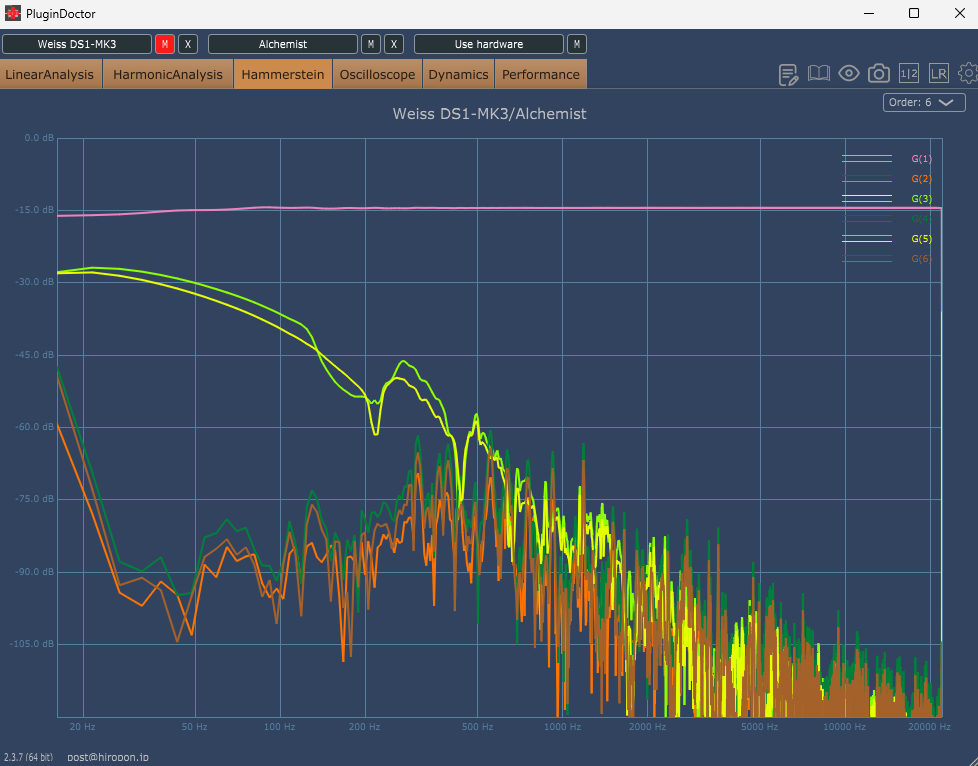This screenshot has height=766, width=978.
Task: Click the 100 Hz frequency label
Action: coord(279,727)
